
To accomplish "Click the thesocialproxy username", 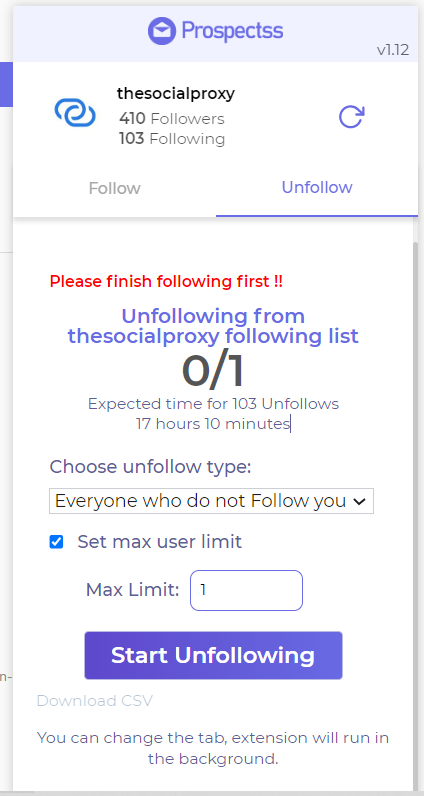I will coord(176,93).
